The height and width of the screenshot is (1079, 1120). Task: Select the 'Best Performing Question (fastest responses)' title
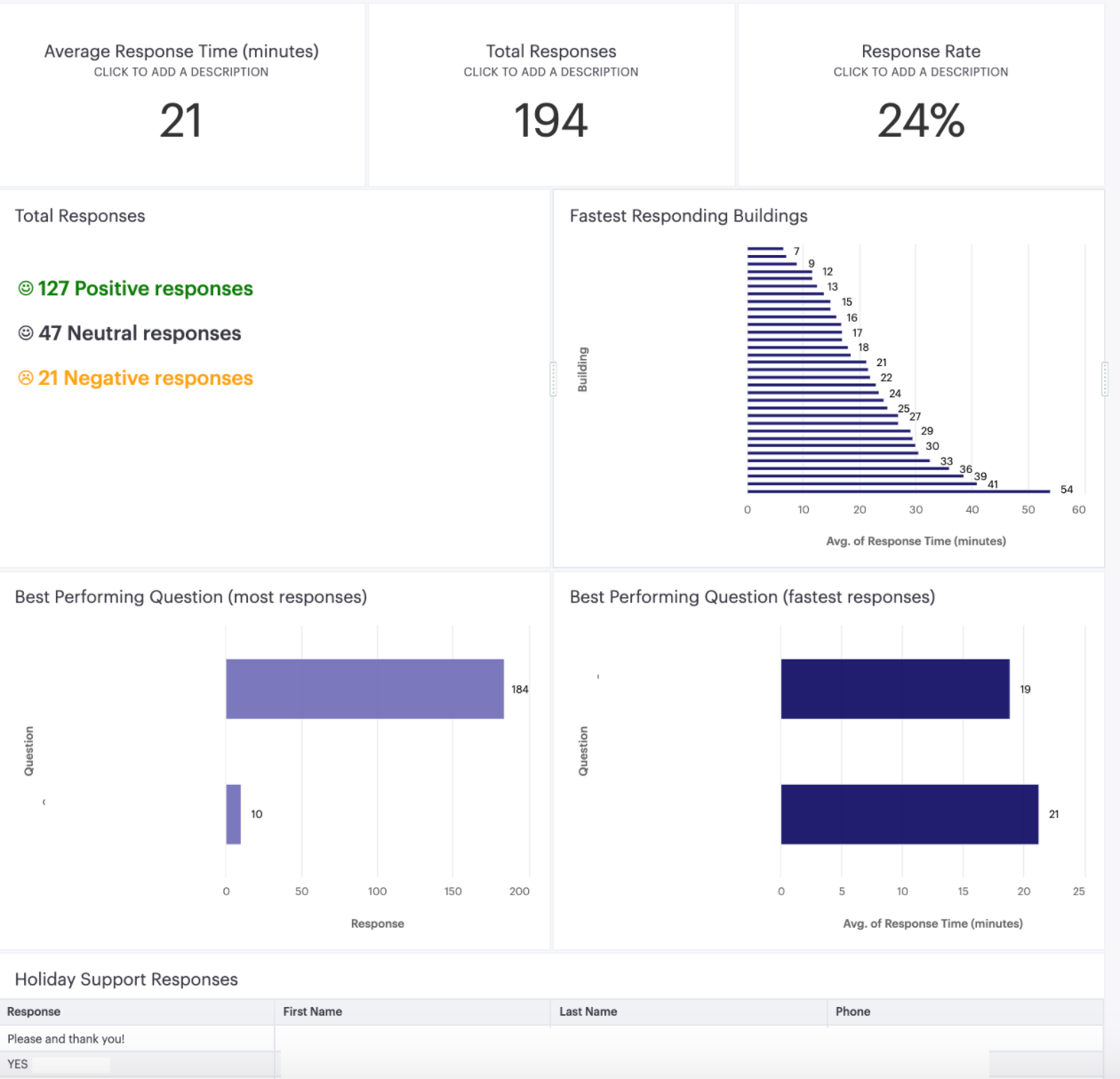753,597
